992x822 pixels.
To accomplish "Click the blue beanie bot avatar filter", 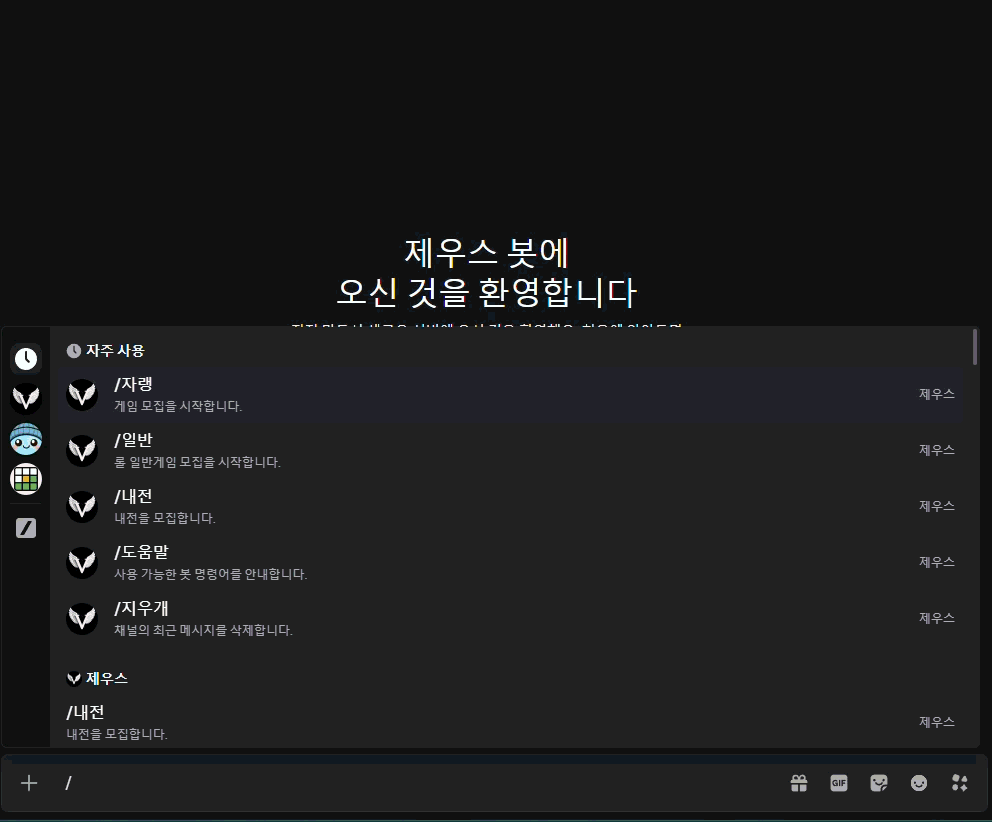I will 26,438.
